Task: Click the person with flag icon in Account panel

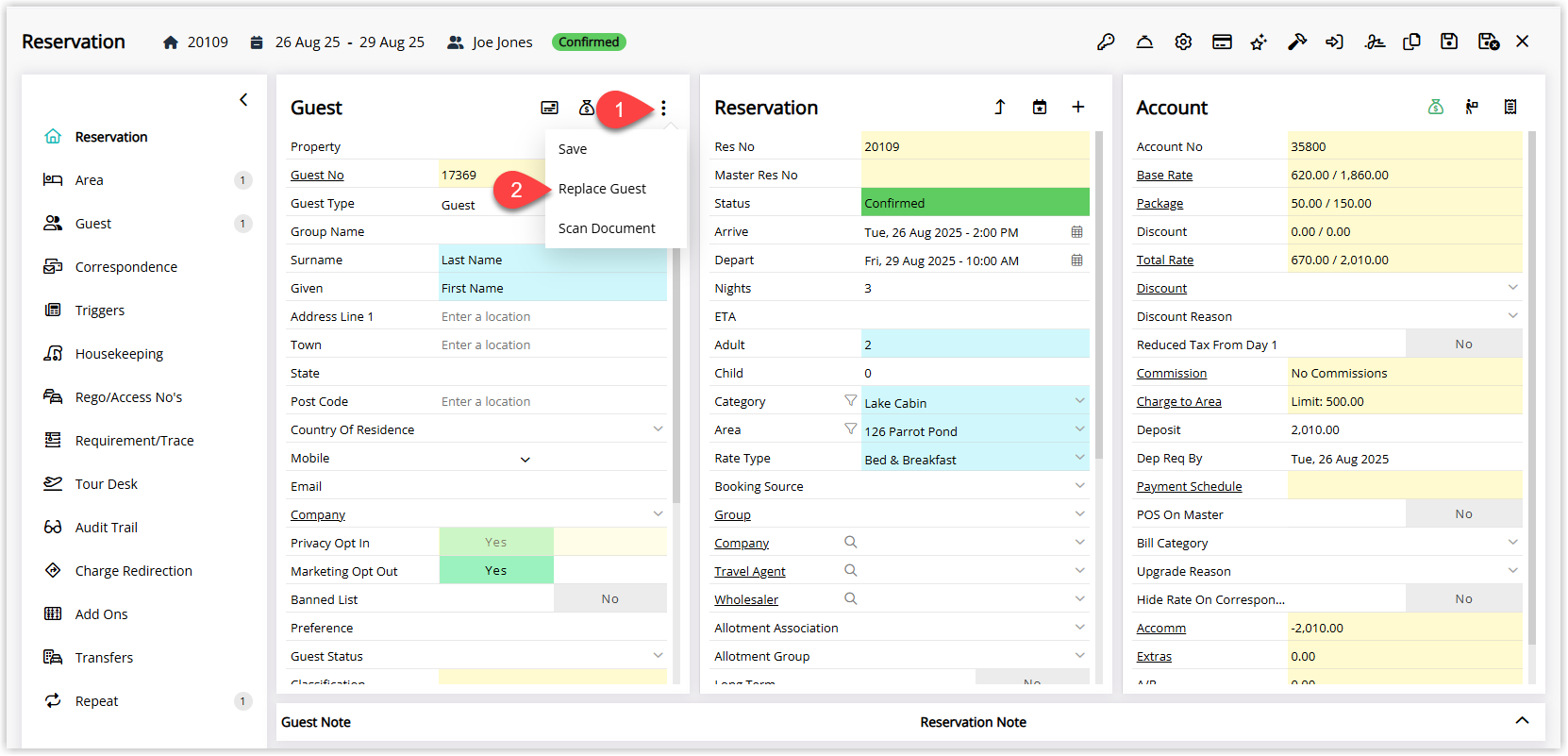Action: pyautogui.click(x=1472, y=108)
